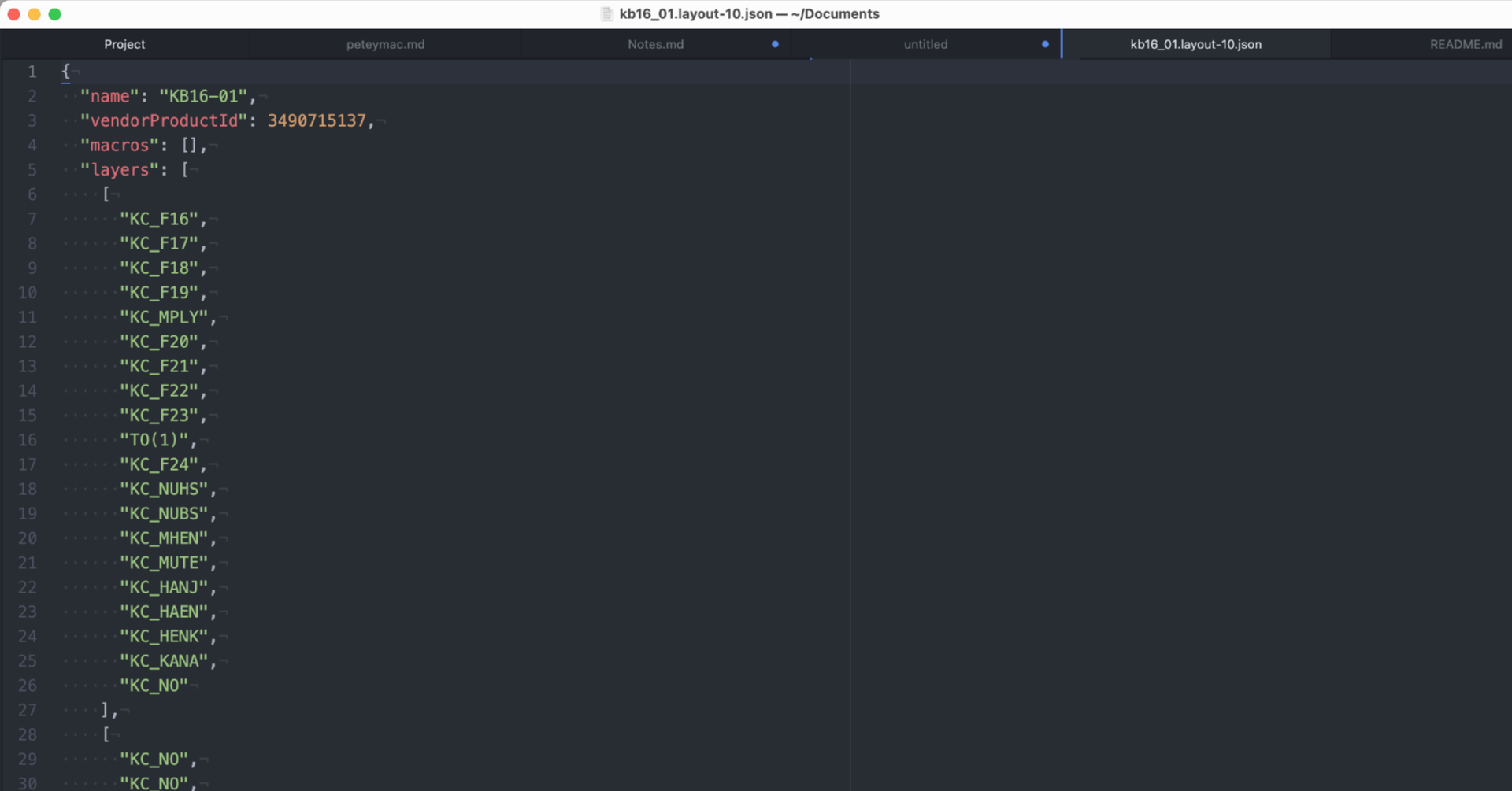
Task: Click the document proxy icon in the title bar
Action: 606,13
